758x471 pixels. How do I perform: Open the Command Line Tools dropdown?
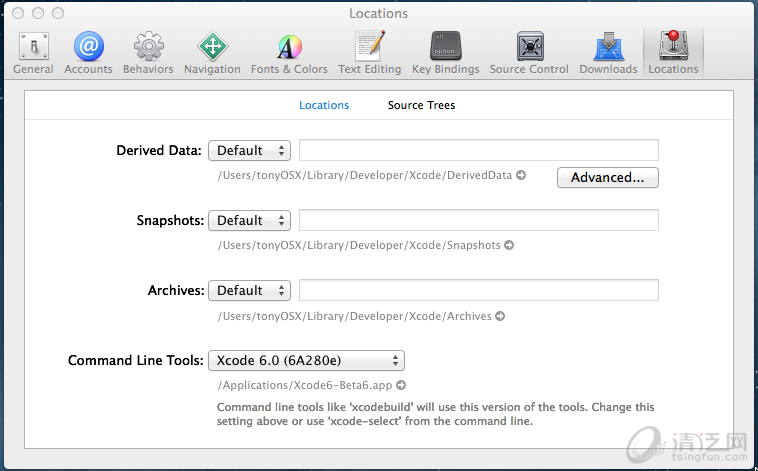pyautogui.click(x=306, y=361)
